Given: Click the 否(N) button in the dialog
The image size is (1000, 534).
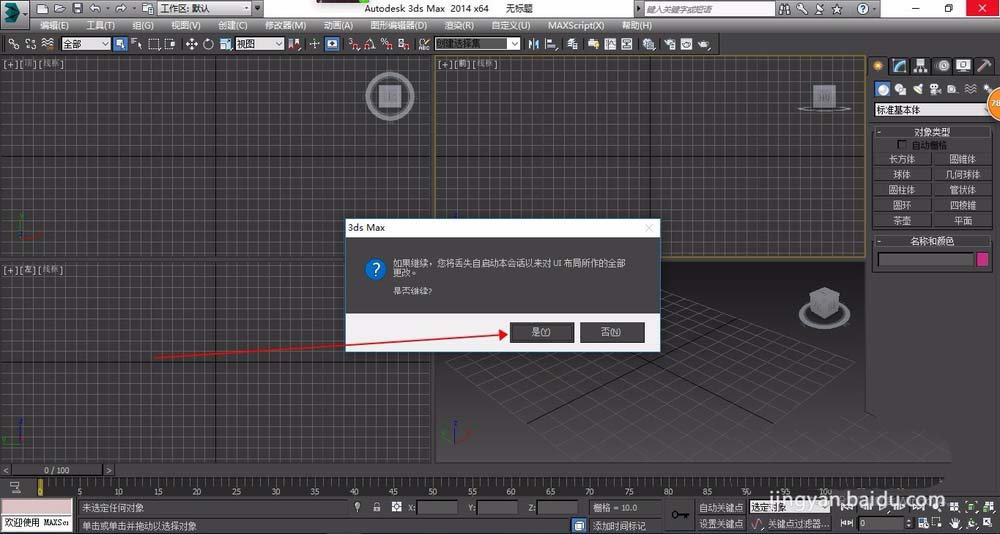Looking at the screenshot, I should point(612,332).
